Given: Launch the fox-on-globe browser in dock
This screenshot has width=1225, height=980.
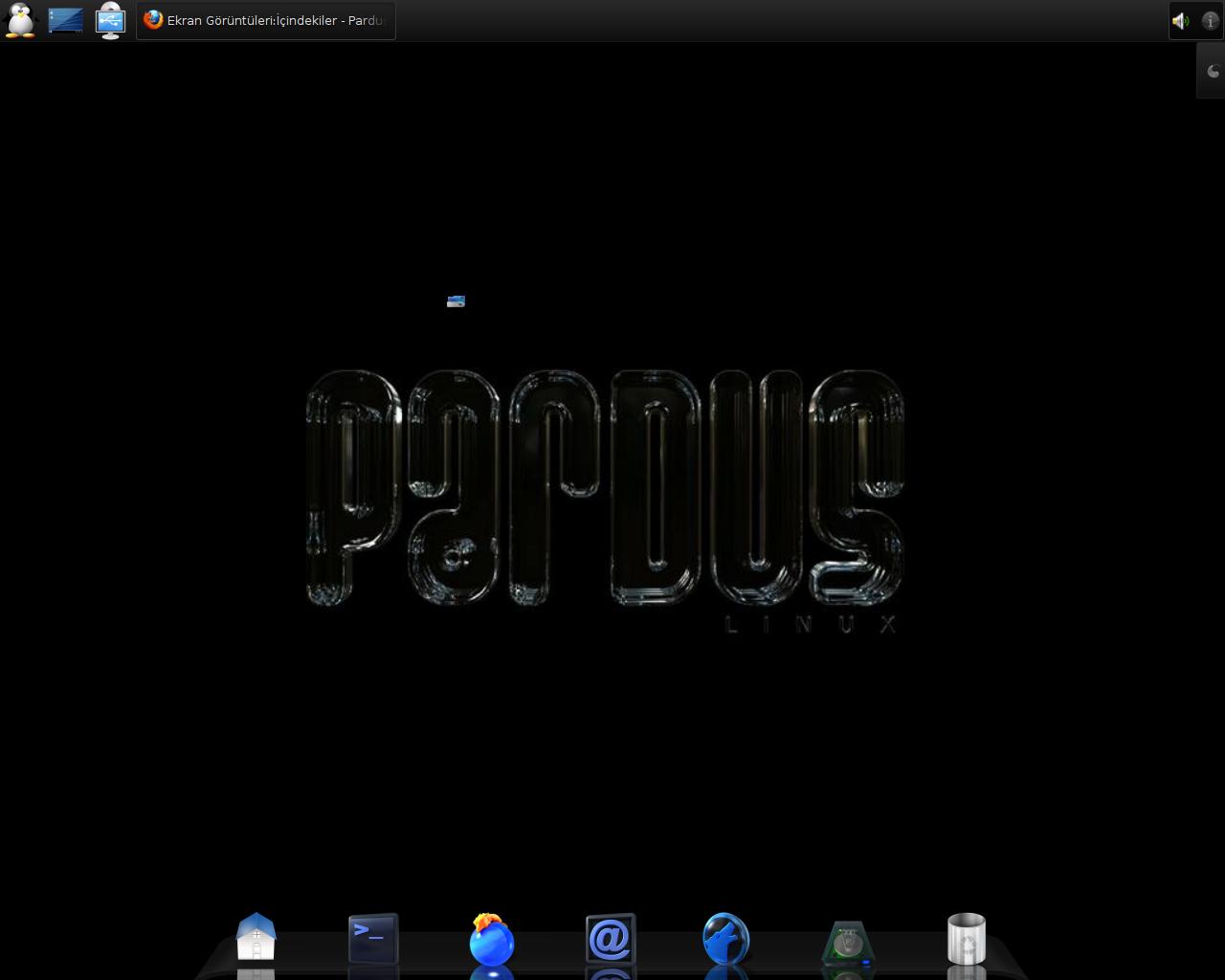Looking at the screenshot, I should pyautogui.click(x=492, y=940).
